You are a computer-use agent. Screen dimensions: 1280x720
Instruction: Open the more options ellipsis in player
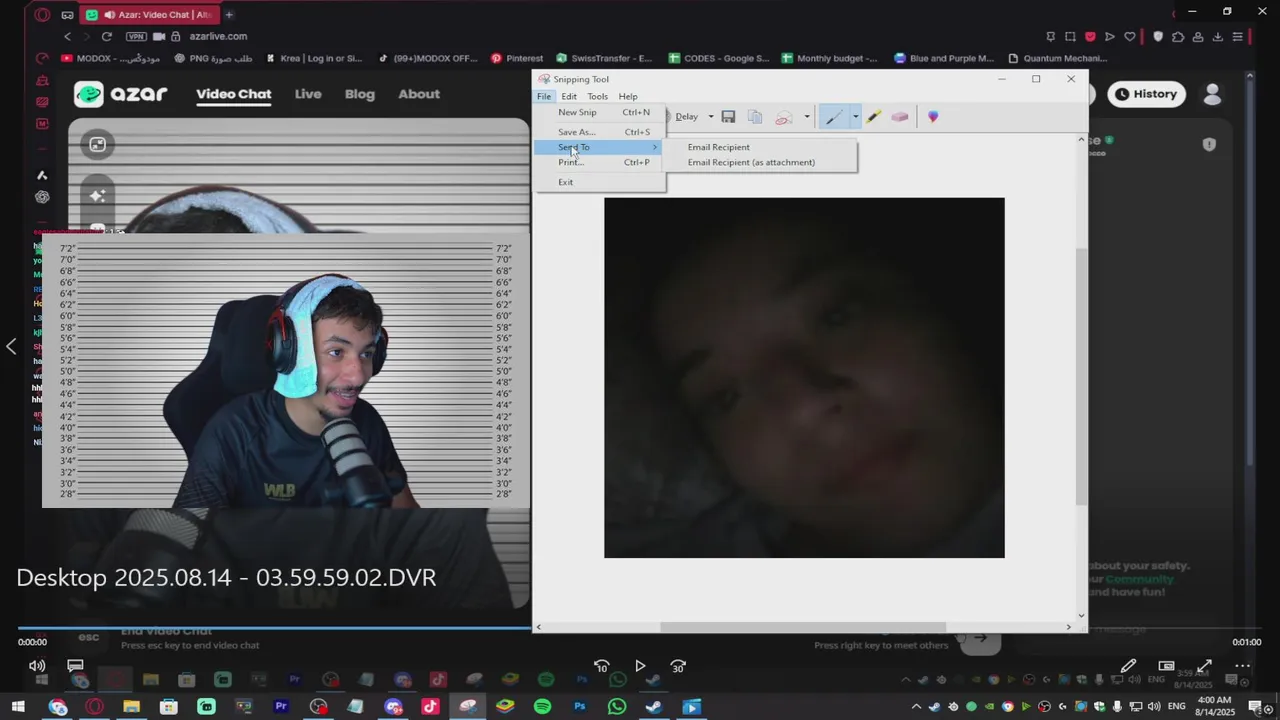(1242, 666)
